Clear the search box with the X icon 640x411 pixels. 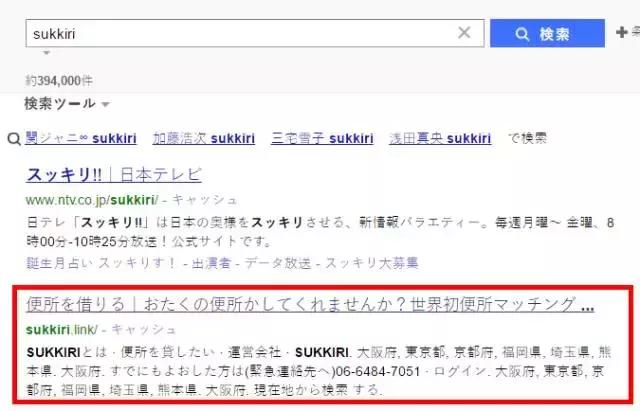(464, 33)
